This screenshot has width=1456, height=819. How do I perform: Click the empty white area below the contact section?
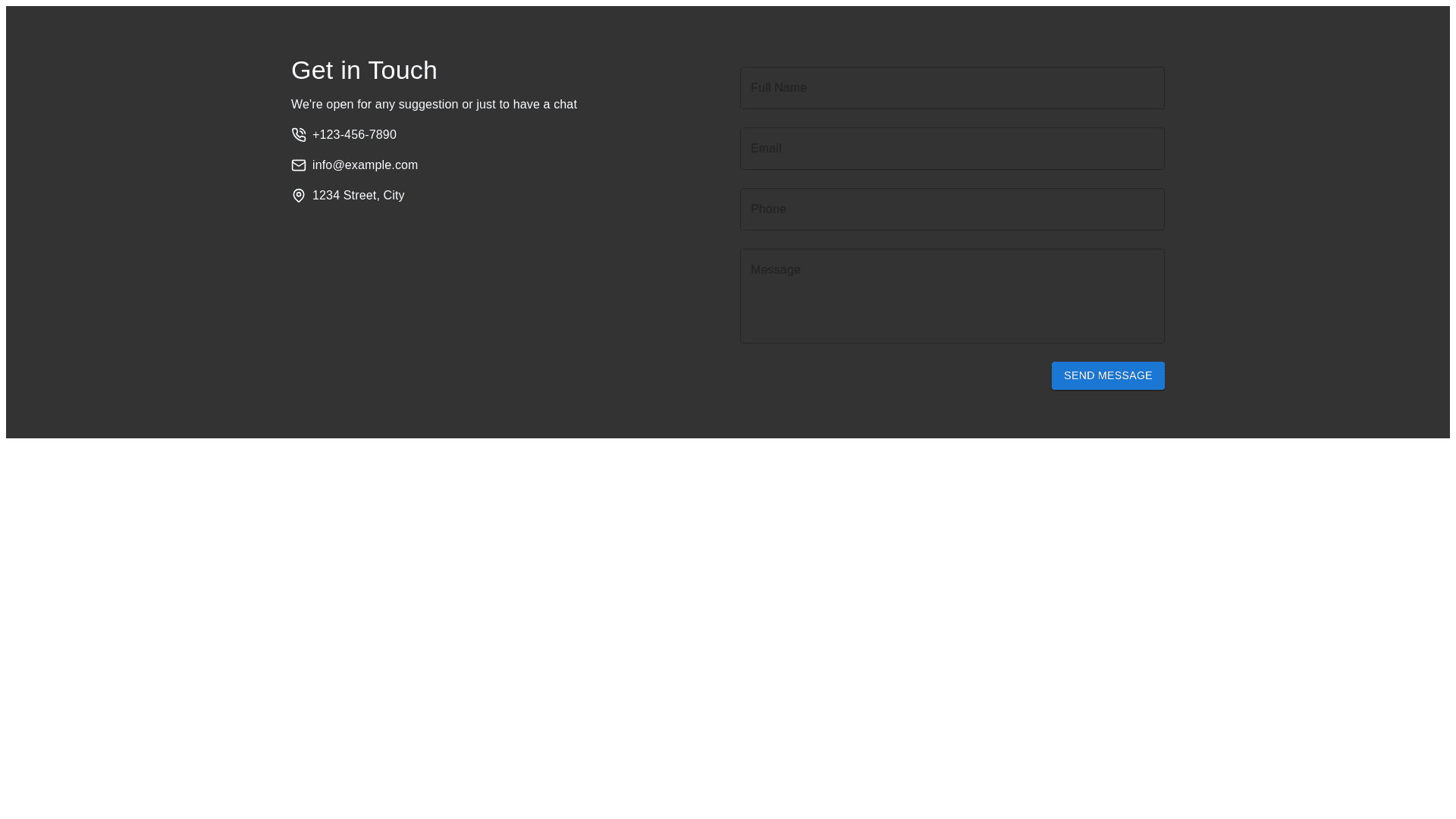[x=728, y=622]
